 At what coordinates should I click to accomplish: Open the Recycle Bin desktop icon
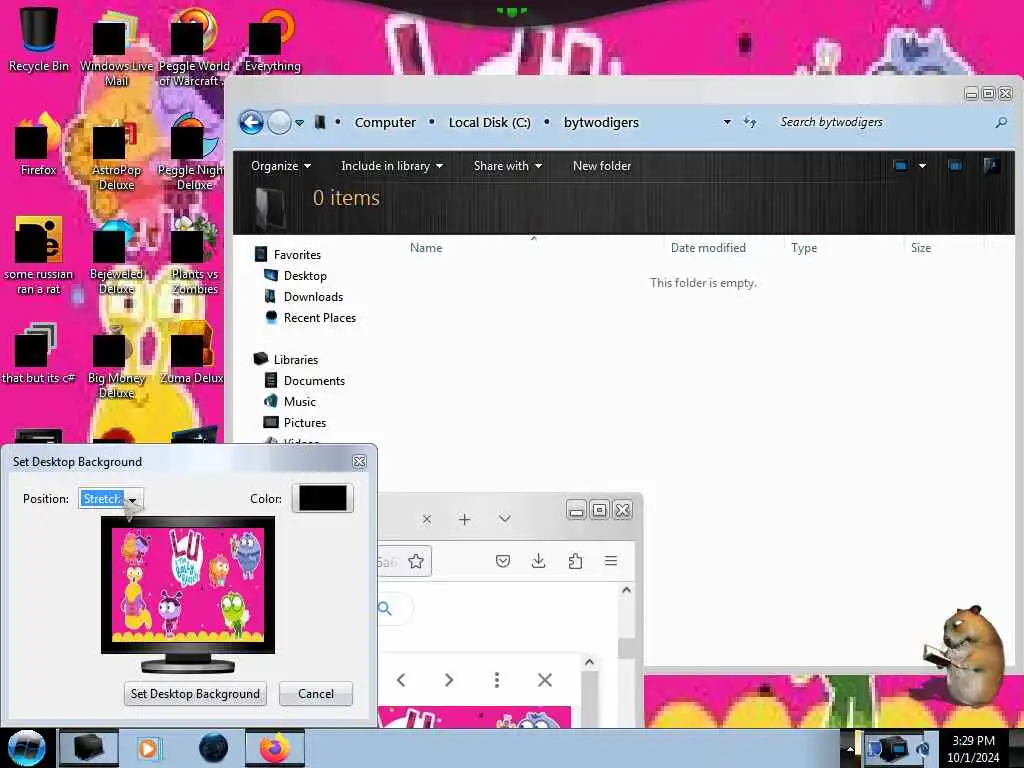39,38
